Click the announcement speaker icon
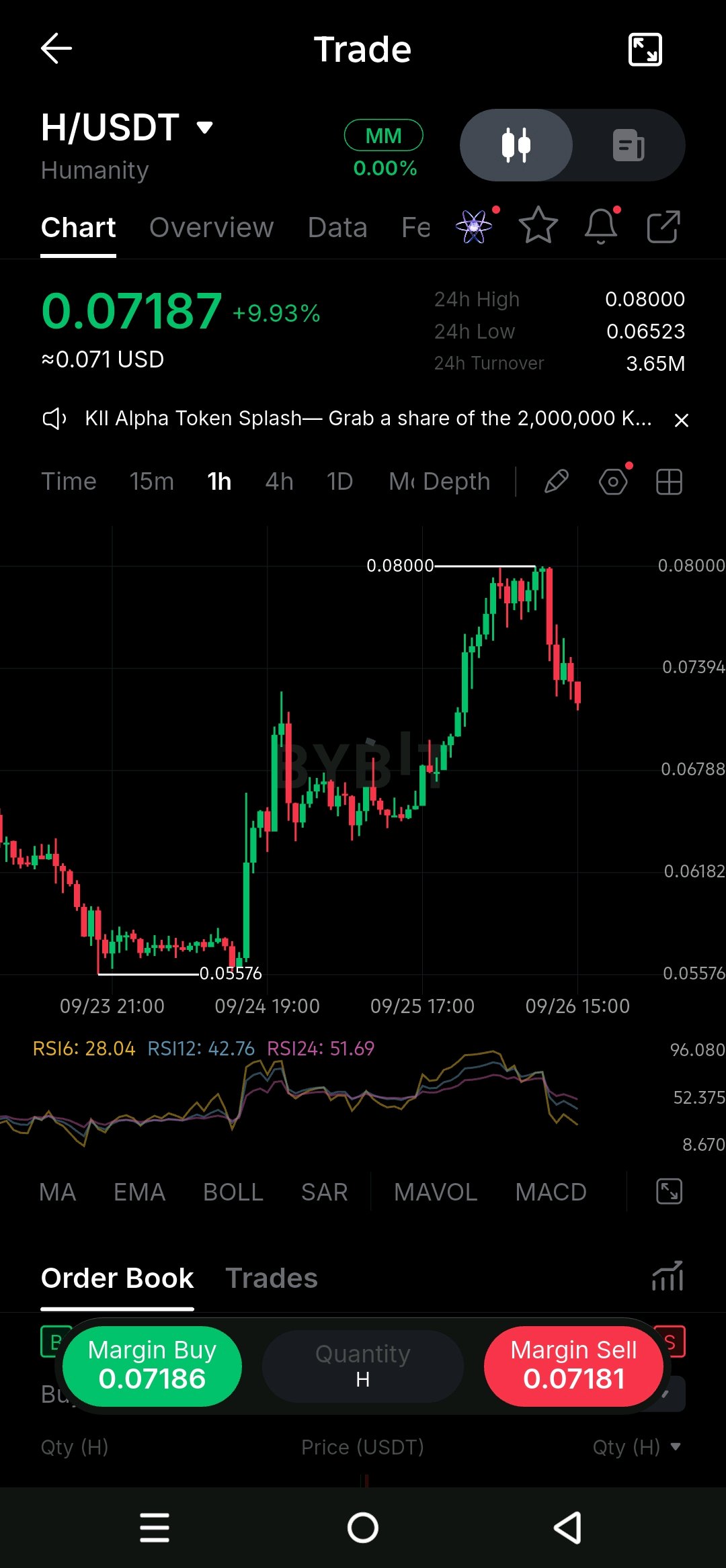This screenshot has width=726, height=1568. (x=54, y=419)
